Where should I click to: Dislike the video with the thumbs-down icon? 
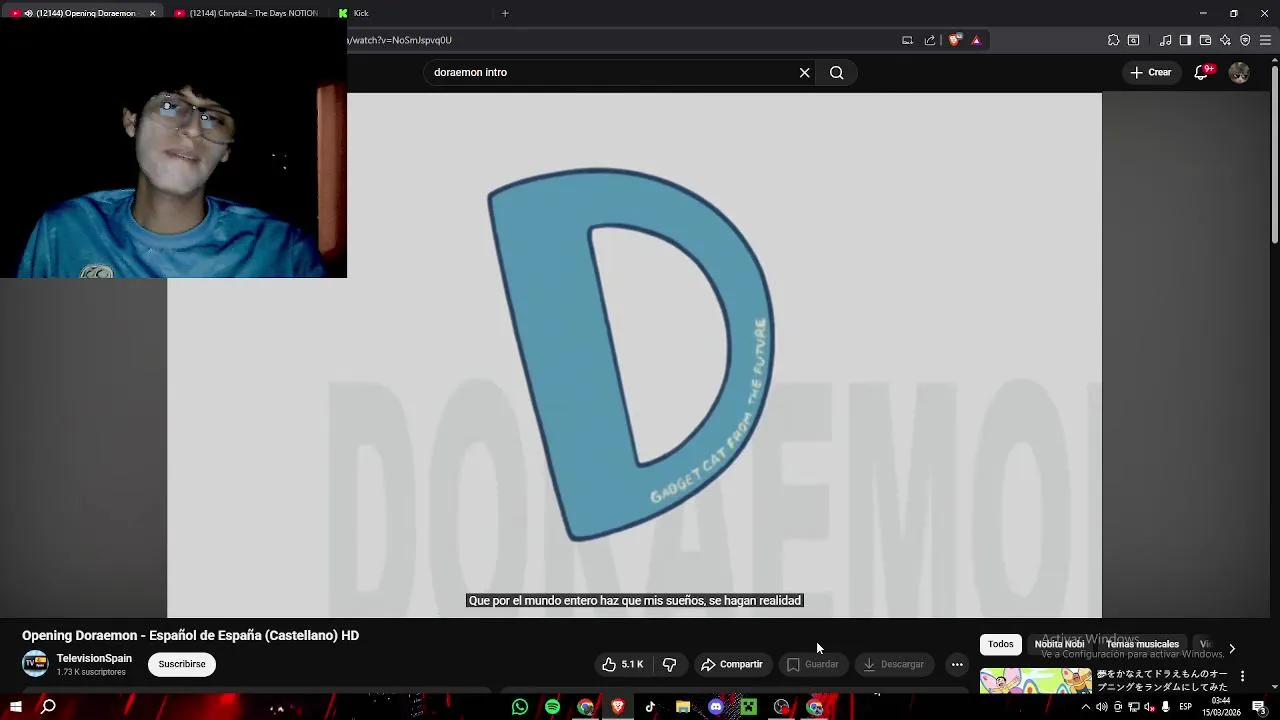click(669, 664)
